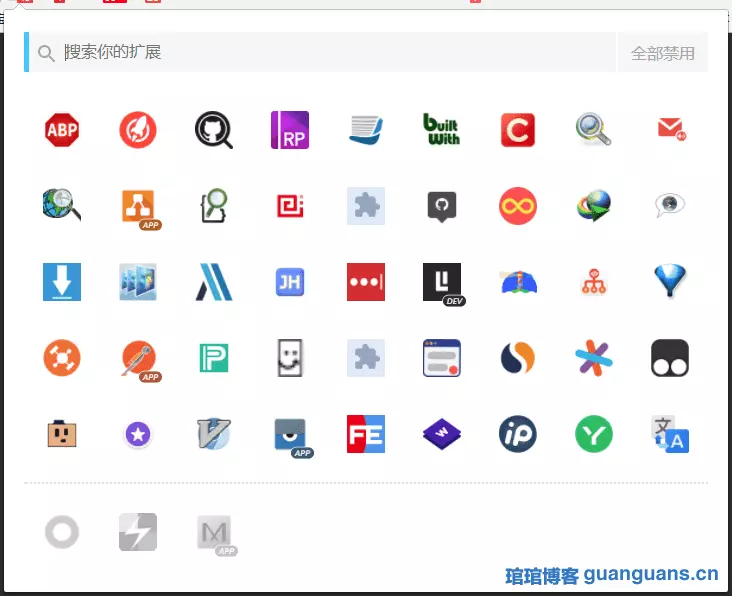
Task: Click the black Tampermonkey icon
Action: 670,358
